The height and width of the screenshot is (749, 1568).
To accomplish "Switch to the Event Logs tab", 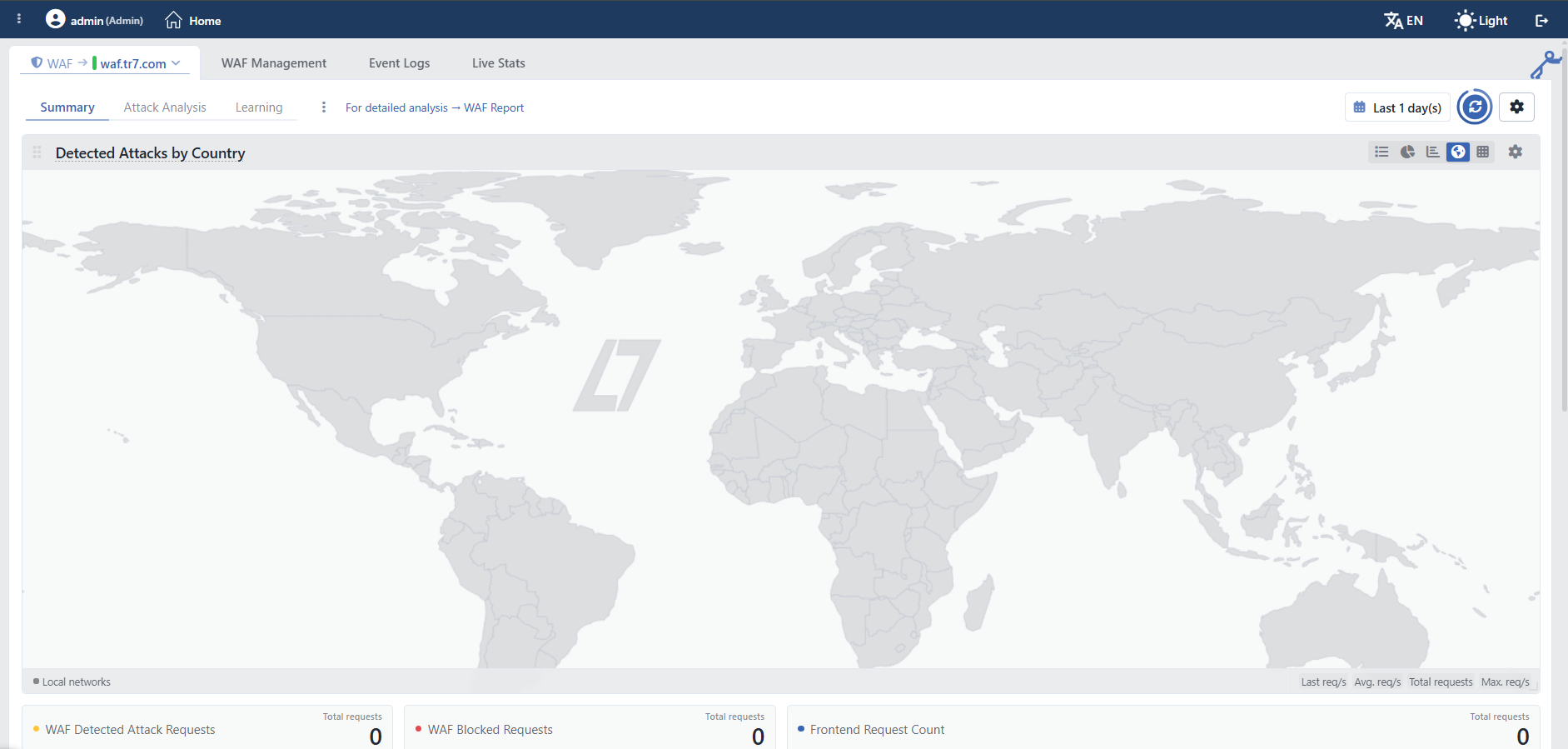I will point(400,63).
